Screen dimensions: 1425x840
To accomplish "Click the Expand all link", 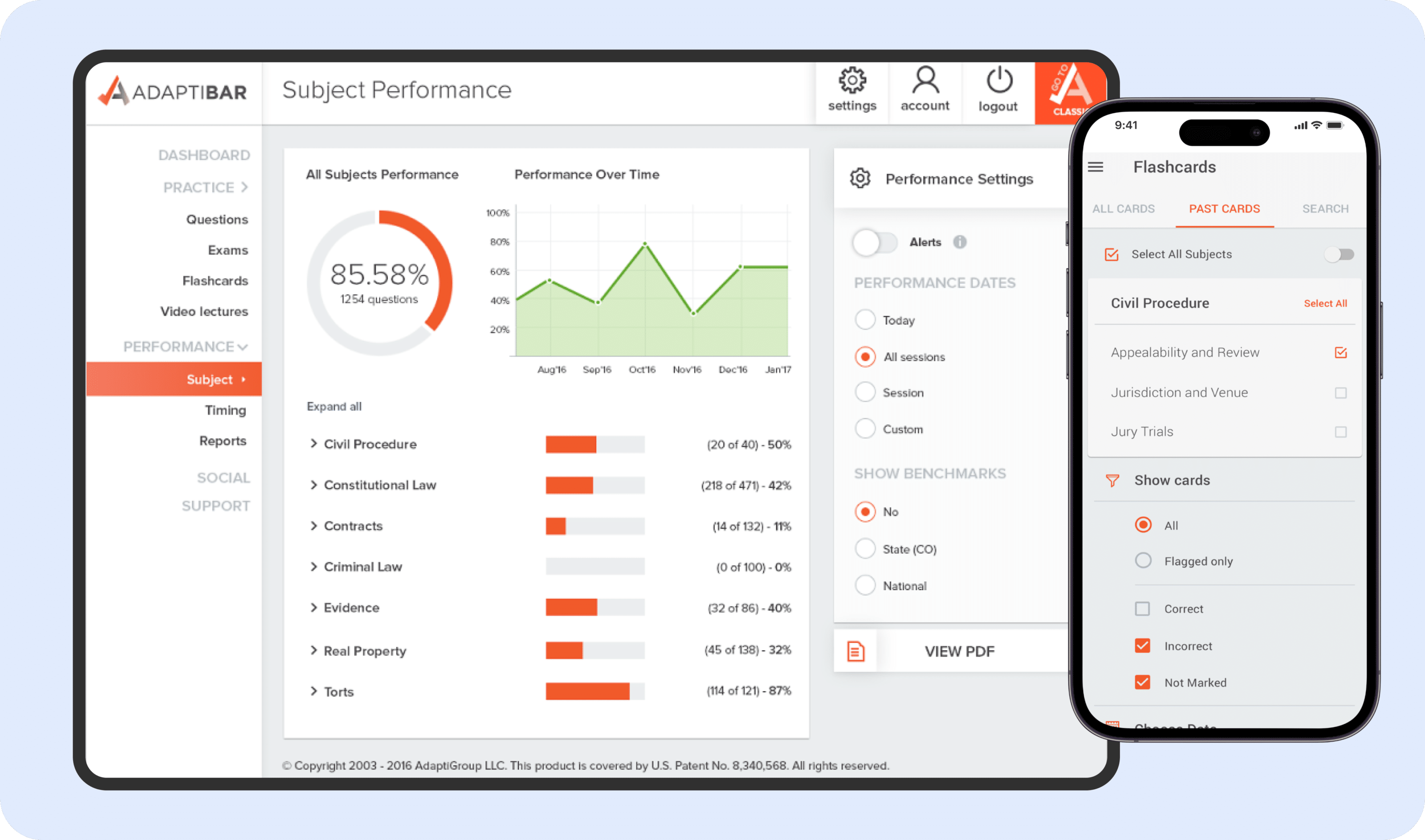I will click(334, 406).
